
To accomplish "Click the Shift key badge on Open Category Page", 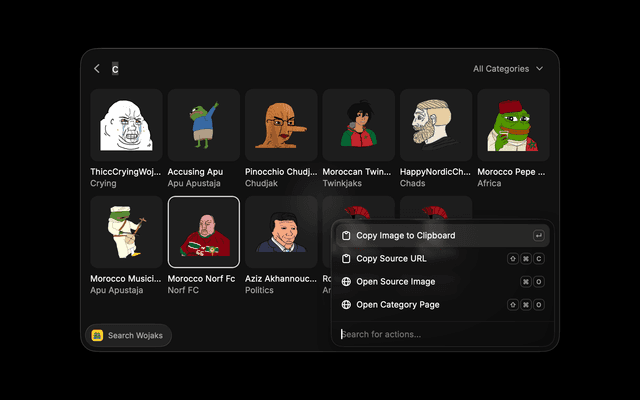I will (513, 304).
